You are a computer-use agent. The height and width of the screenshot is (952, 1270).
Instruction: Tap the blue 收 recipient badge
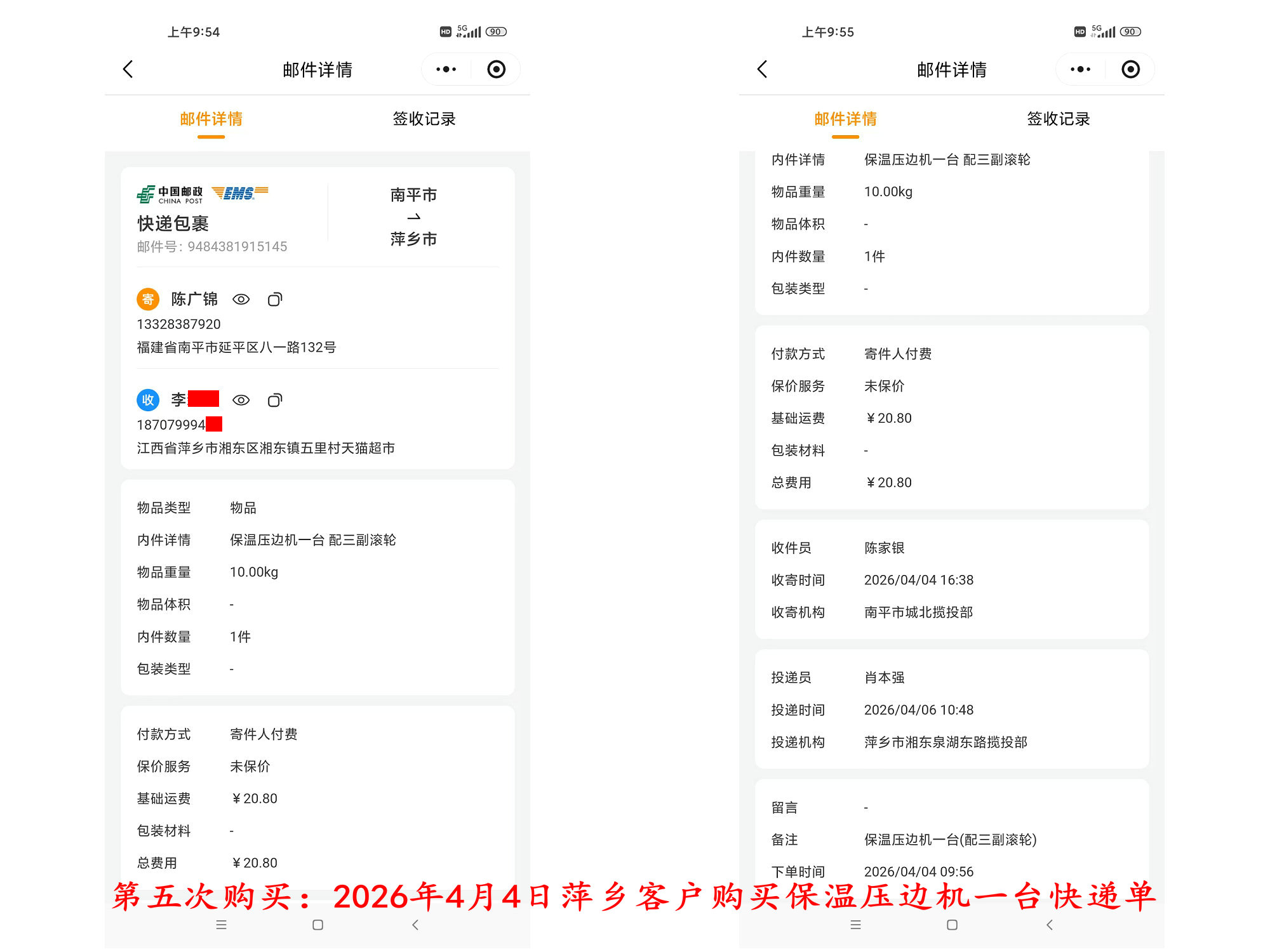(x=148, y=400)
